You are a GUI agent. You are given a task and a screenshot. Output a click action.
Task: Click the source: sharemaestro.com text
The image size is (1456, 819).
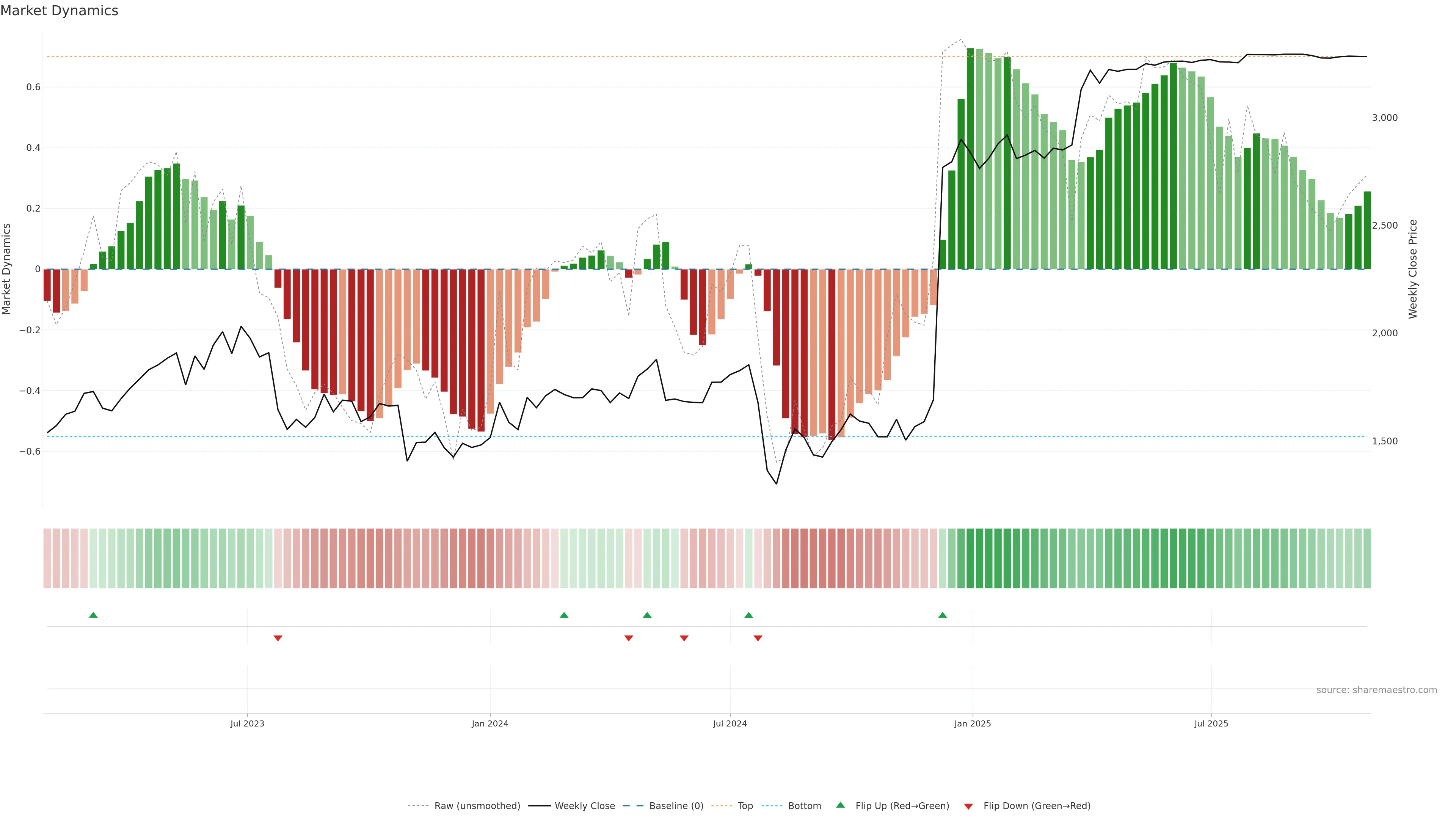(1376, 690)
